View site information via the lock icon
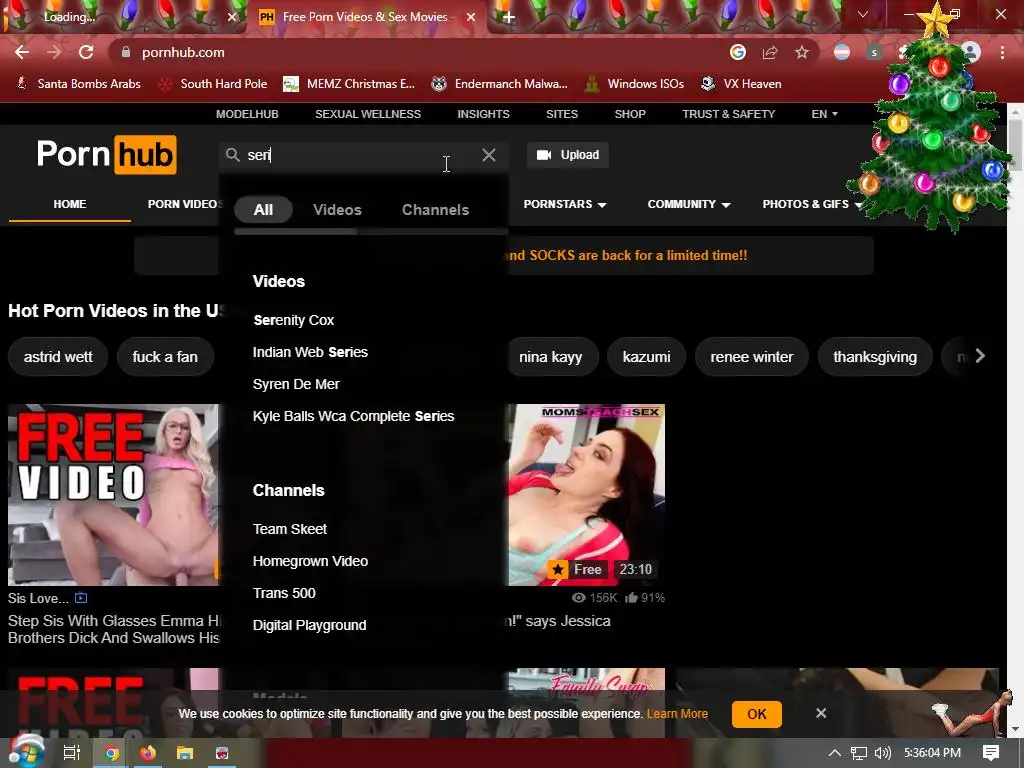This screenshot has width=1024, height=768. pos(126,52)
